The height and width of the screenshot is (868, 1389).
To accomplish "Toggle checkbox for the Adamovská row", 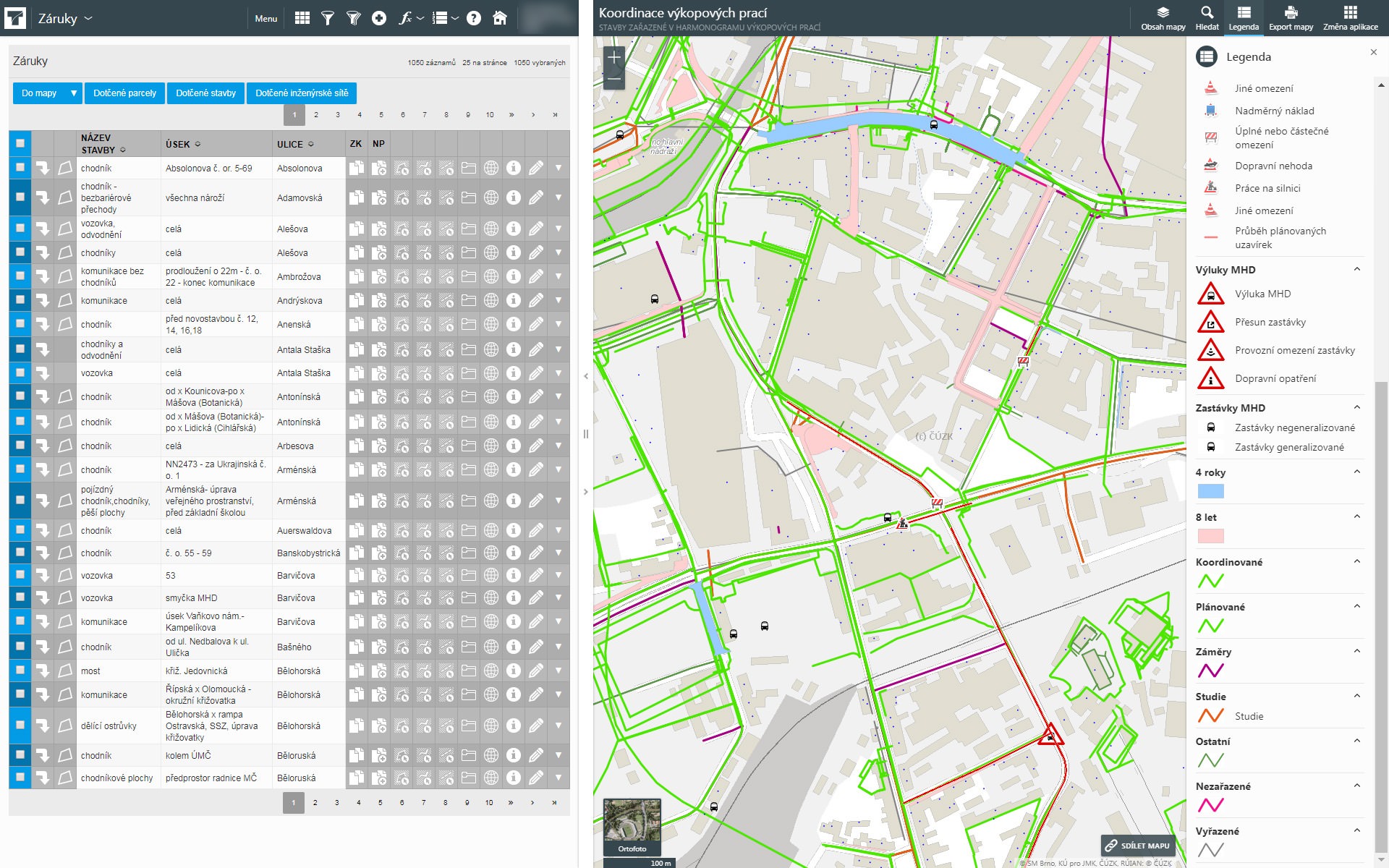I will pyautogui.click(x=20, y=197).
